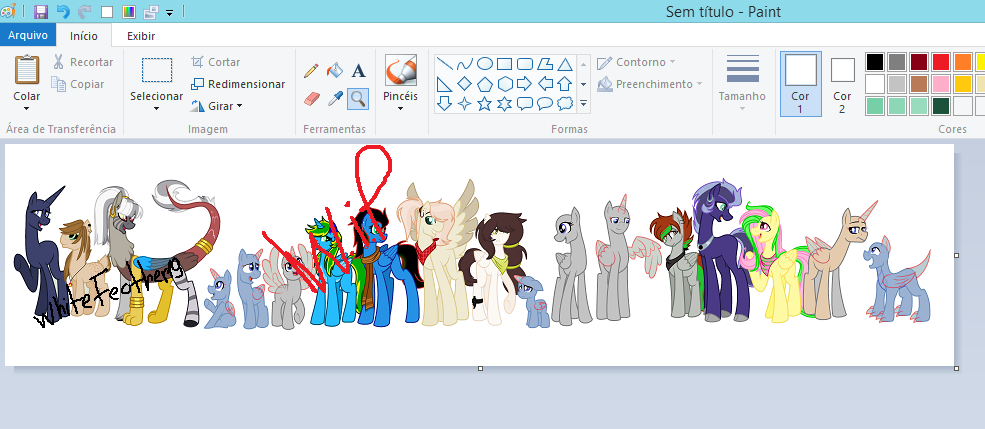Choose the Left arrow shape
Viewport: 985px width, 429px height.
coord(545,84)
